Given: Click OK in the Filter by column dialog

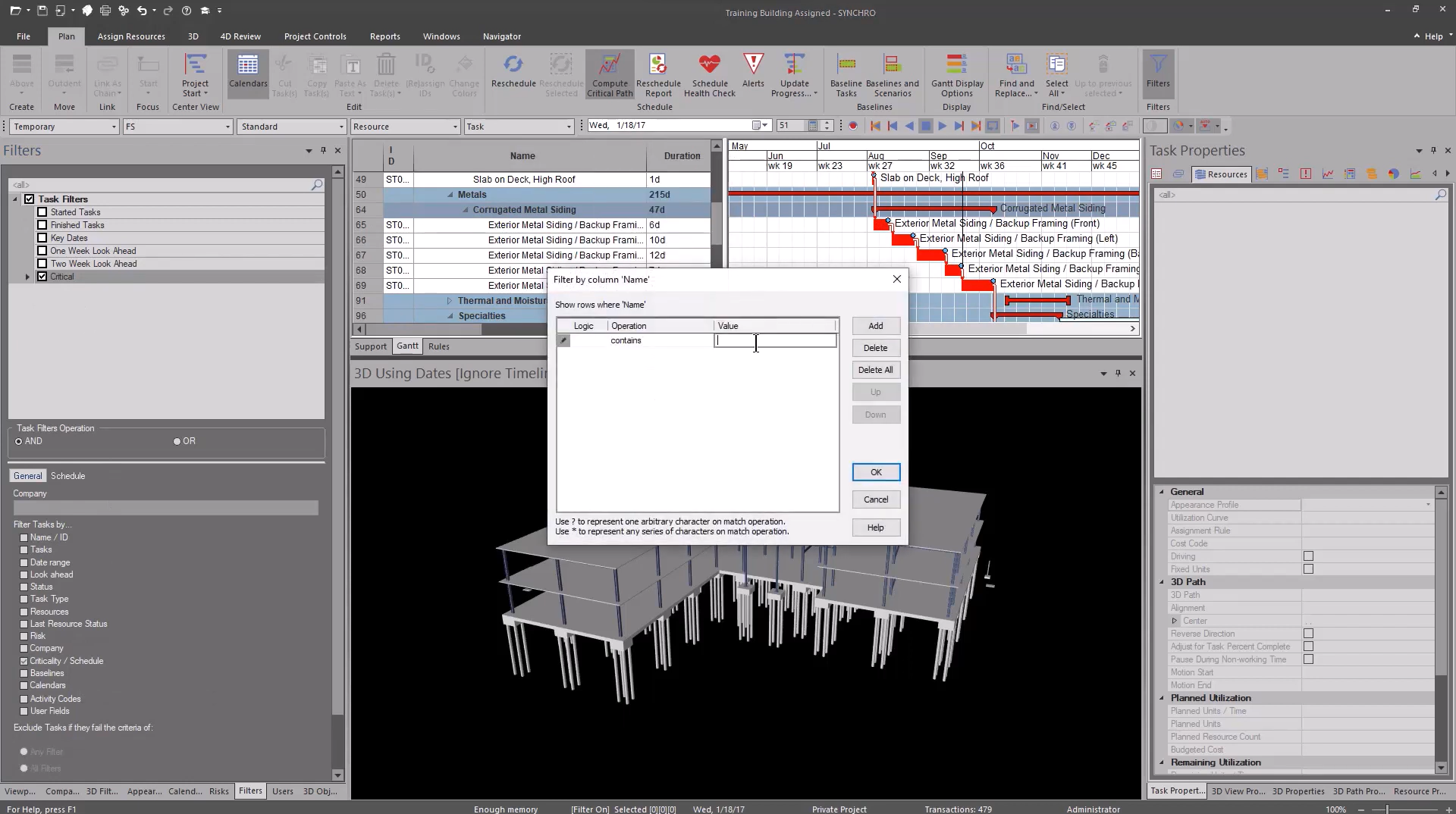Looking at the screenshot, I should click(x=876, y=471).
